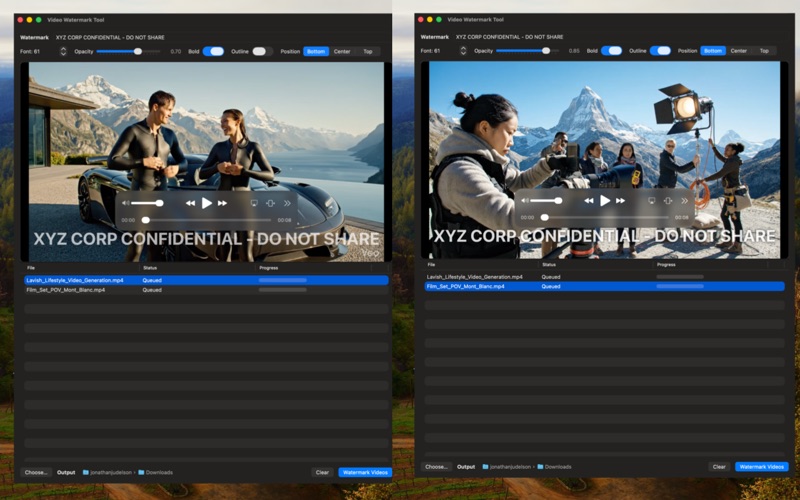
Task: Click picture-in-picture icon in film set player
Action: pyautogui.click(x=668, y=201)
